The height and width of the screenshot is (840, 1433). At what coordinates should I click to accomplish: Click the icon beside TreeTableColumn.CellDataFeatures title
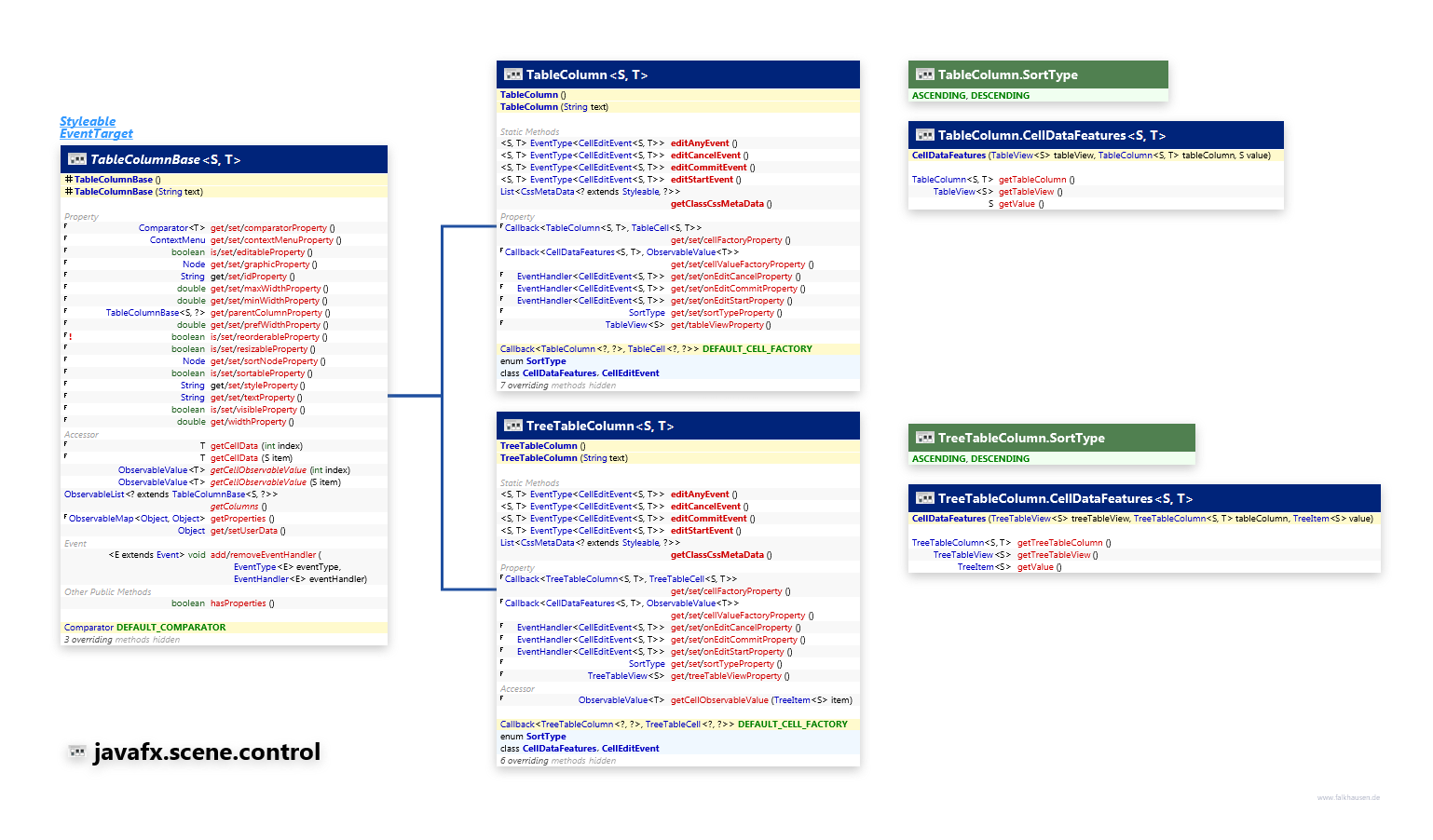(x=924, y=498)
